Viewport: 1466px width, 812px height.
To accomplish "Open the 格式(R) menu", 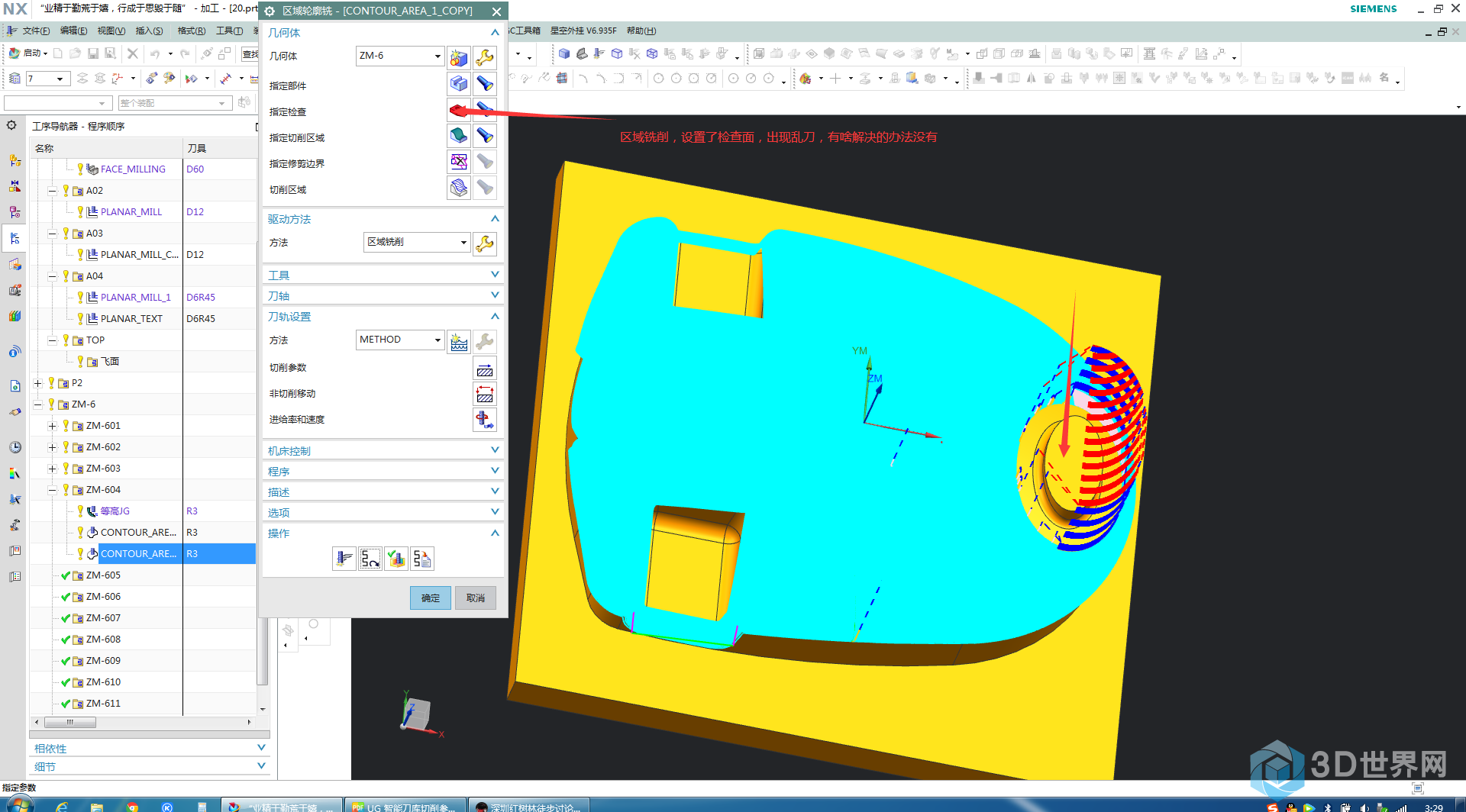I will click(191, 31).
